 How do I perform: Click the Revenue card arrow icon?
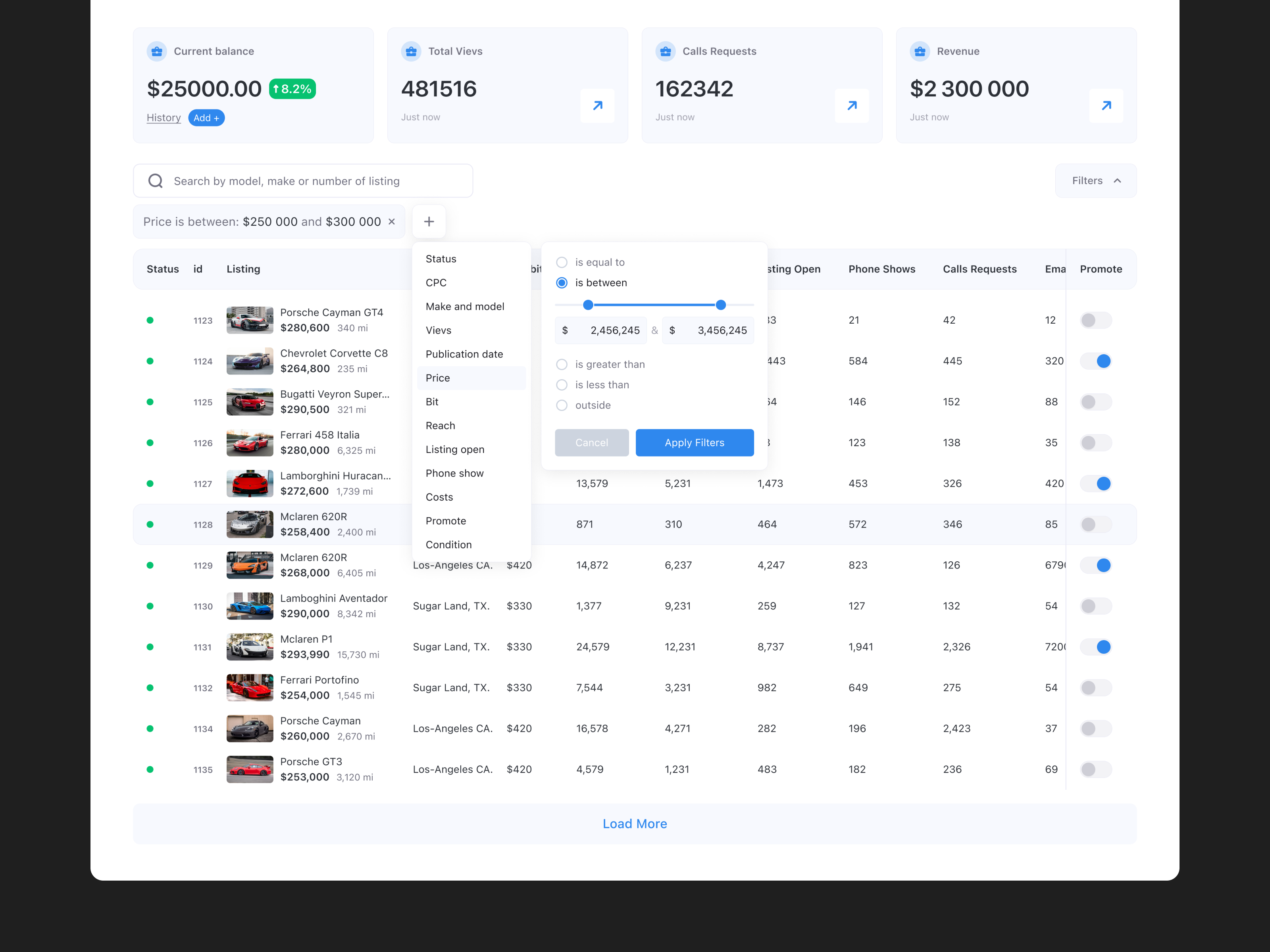(x=1106, y=106)
